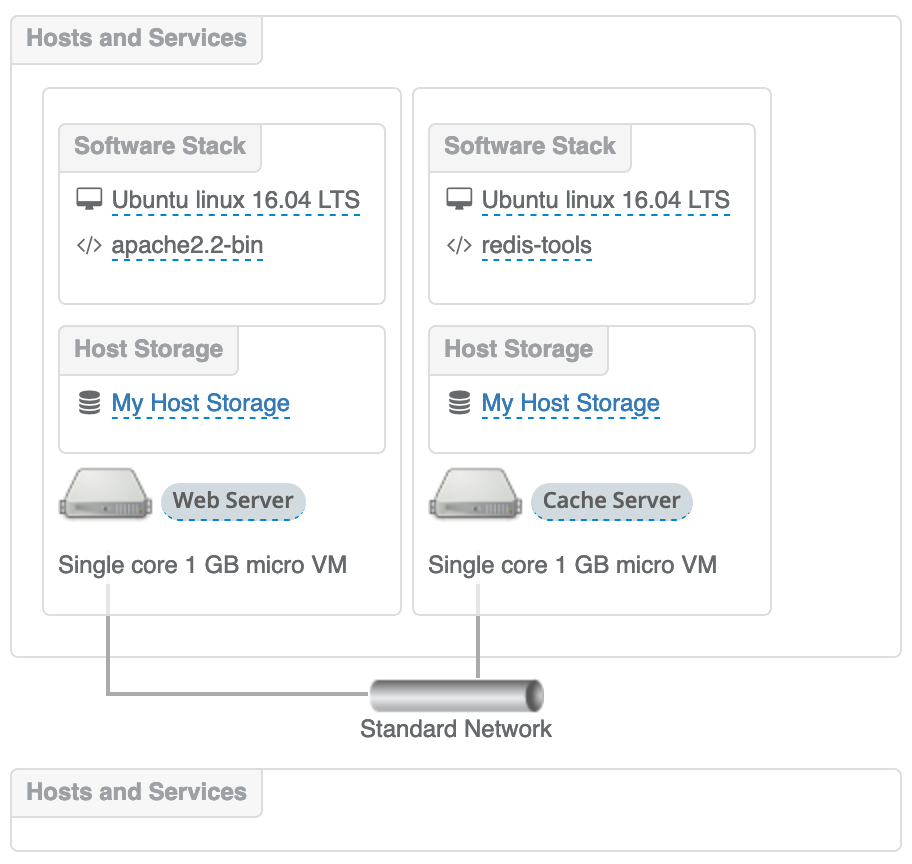Click the database icon in Cache Server storage

tap(459, 403)
